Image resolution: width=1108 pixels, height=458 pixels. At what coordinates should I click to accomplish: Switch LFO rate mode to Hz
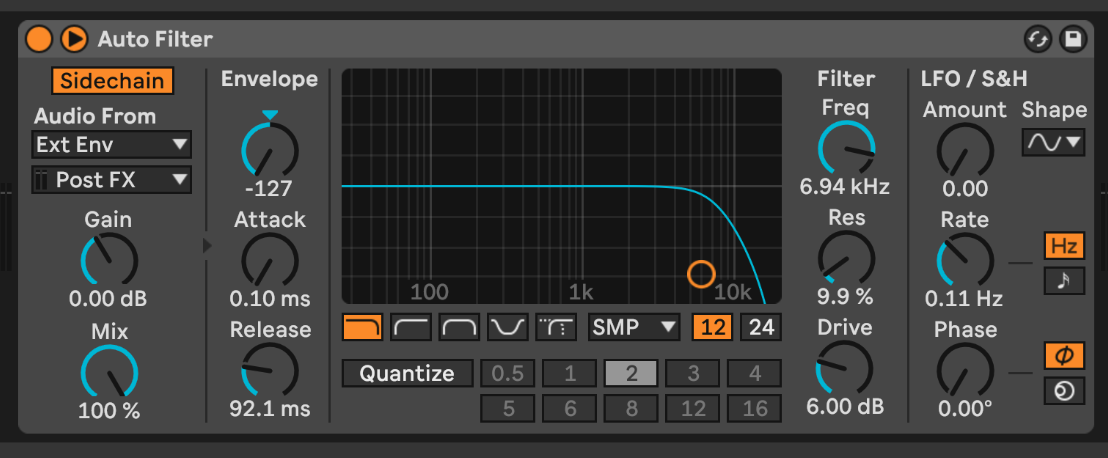tap(1064, 246)
